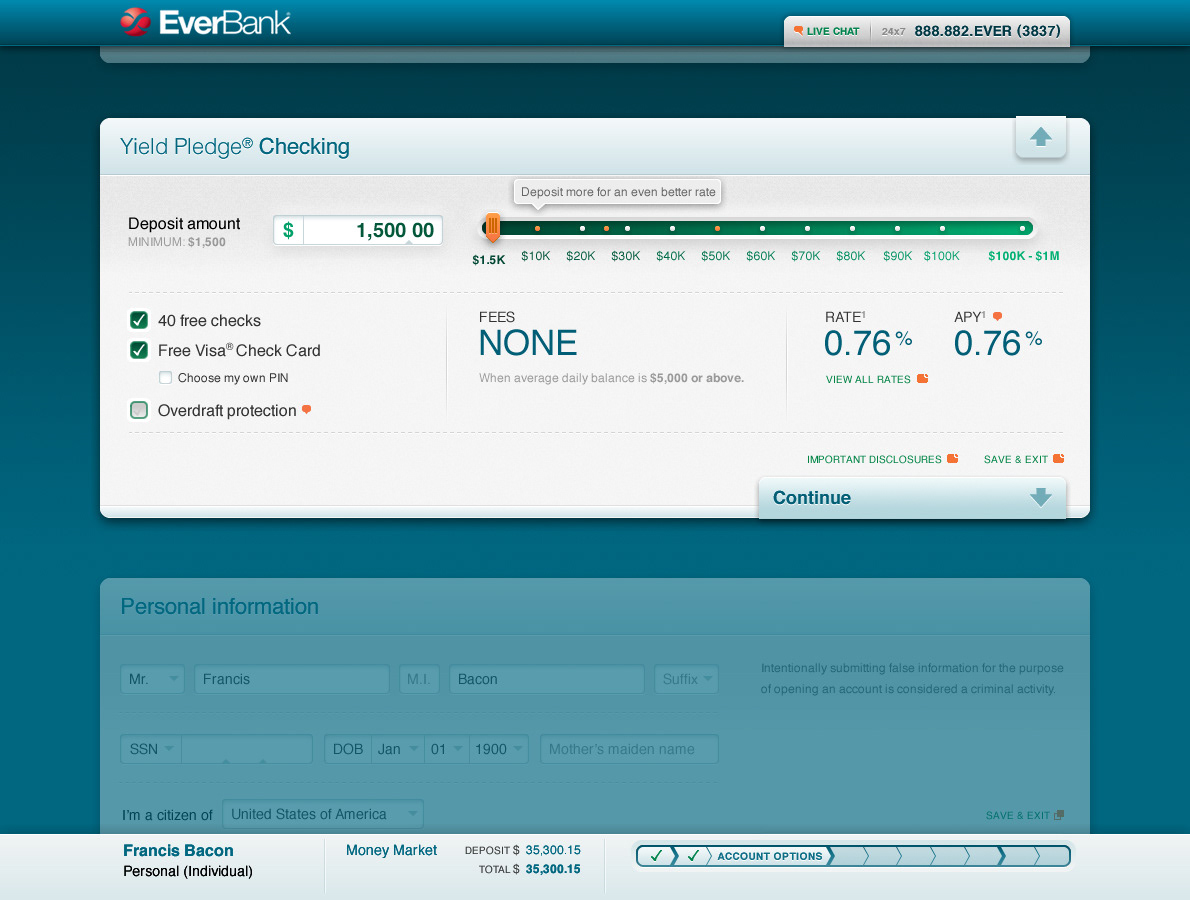Click the SSN number input field
This screenshot has width=1190, height=900.
pyautogui.click(x=247, y=749)
